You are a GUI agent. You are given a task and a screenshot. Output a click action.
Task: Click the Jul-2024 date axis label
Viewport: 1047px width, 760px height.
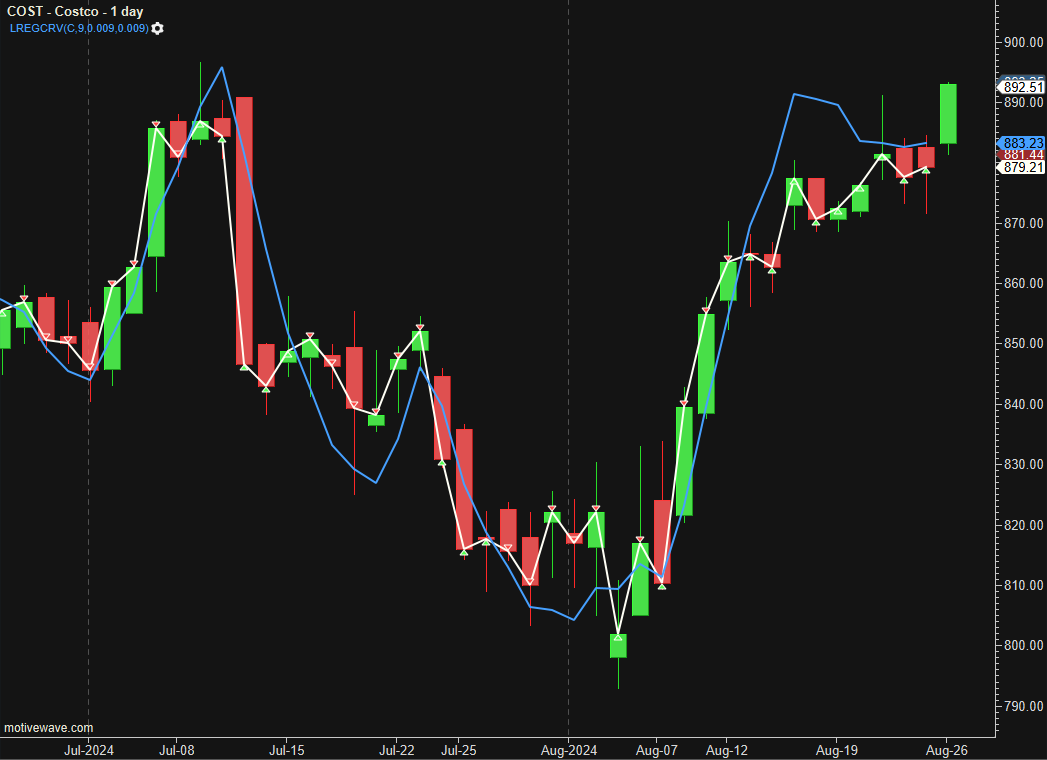click(x=89, y=750)
